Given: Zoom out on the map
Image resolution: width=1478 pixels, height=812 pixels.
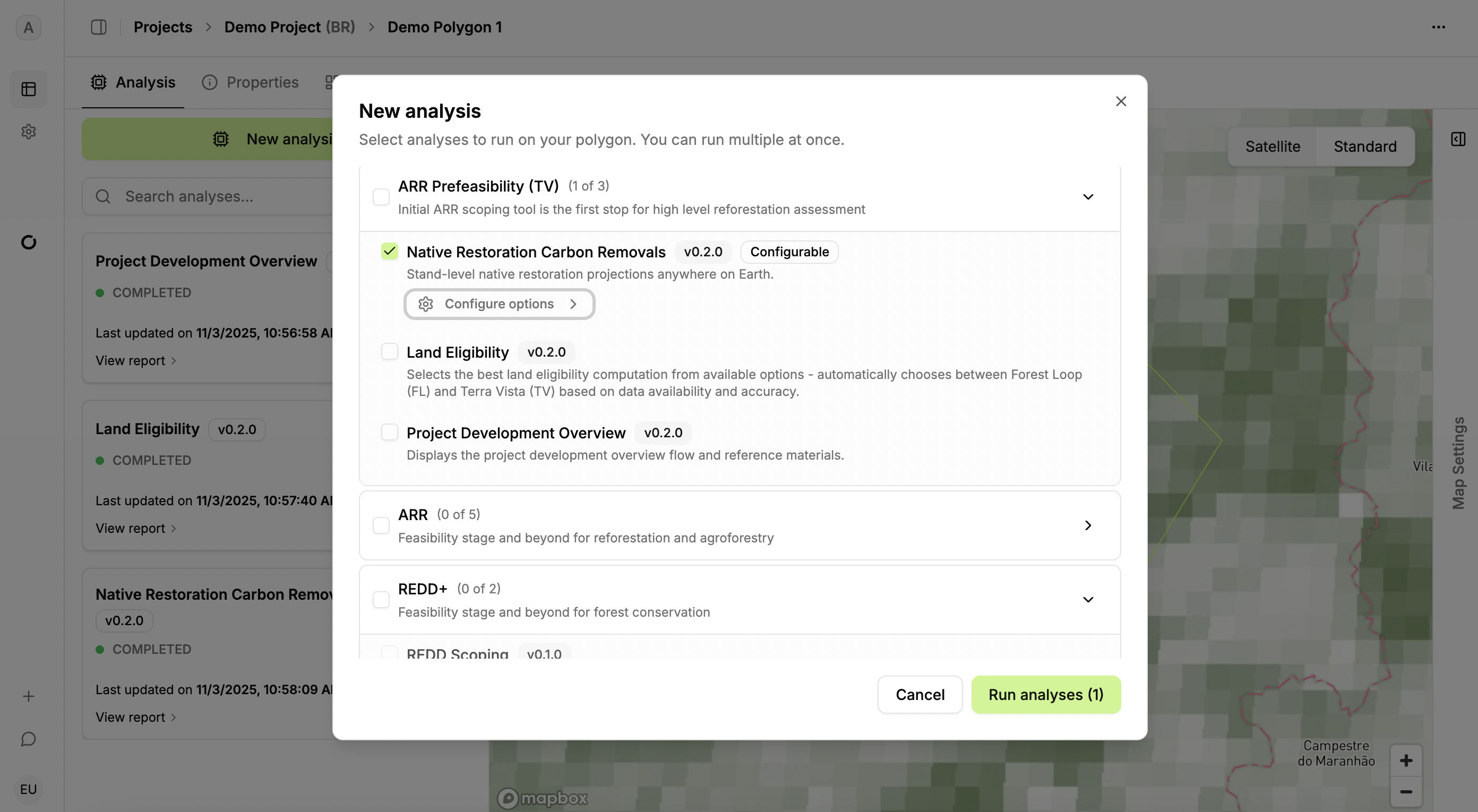Looking at the screenshot, I should click(1406, 792).
